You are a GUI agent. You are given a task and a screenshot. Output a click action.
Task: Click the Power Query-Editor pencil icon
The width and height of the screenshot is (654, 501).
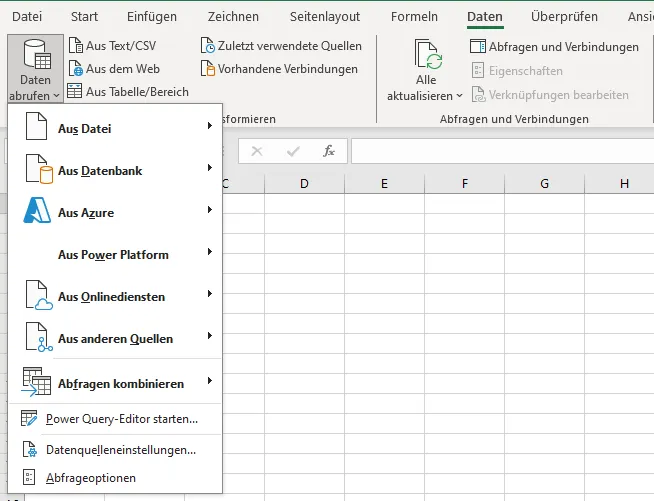click(x=29, y=418)
